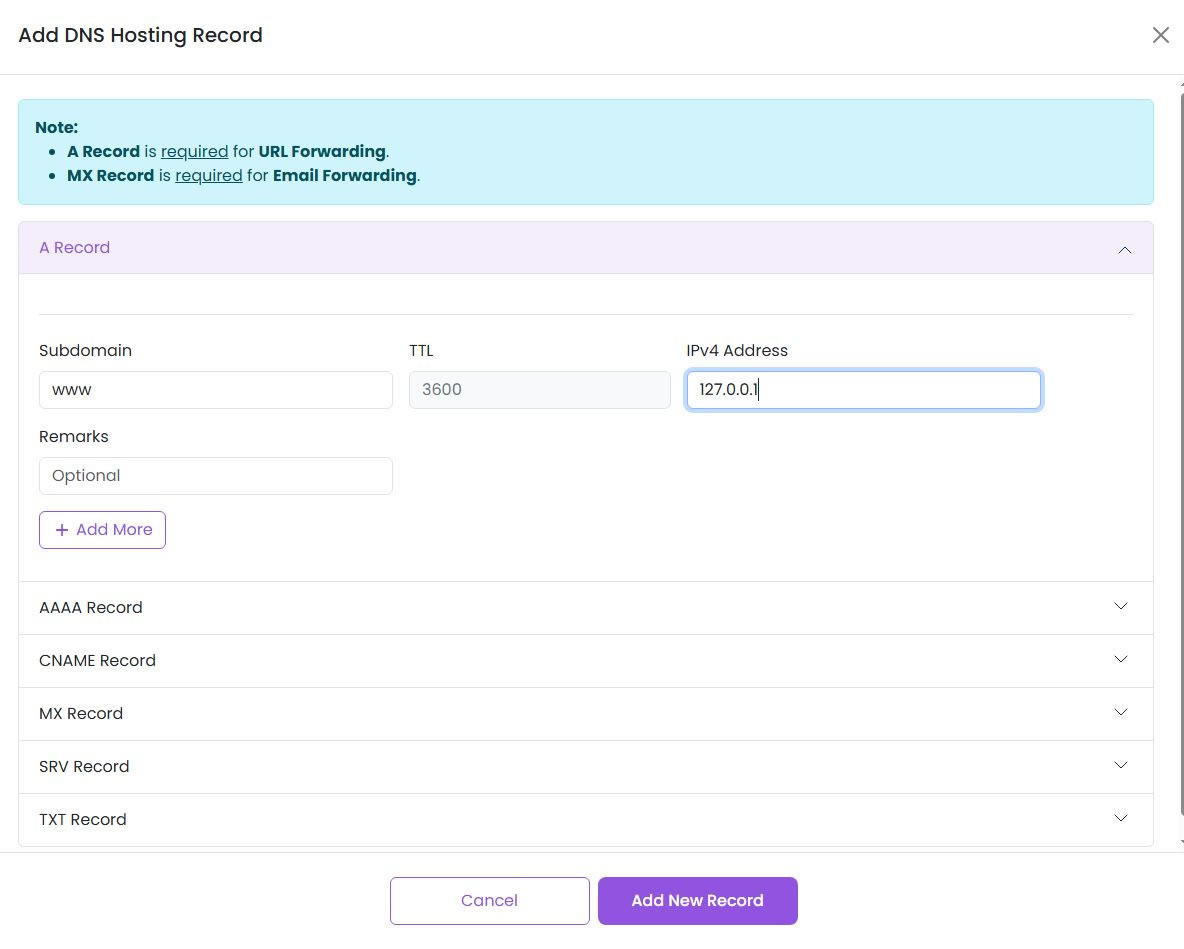The image size is (1184, 949).
Task: Click the plus icon in Add More
Action: pyautogui.click(x=62, y=530)
